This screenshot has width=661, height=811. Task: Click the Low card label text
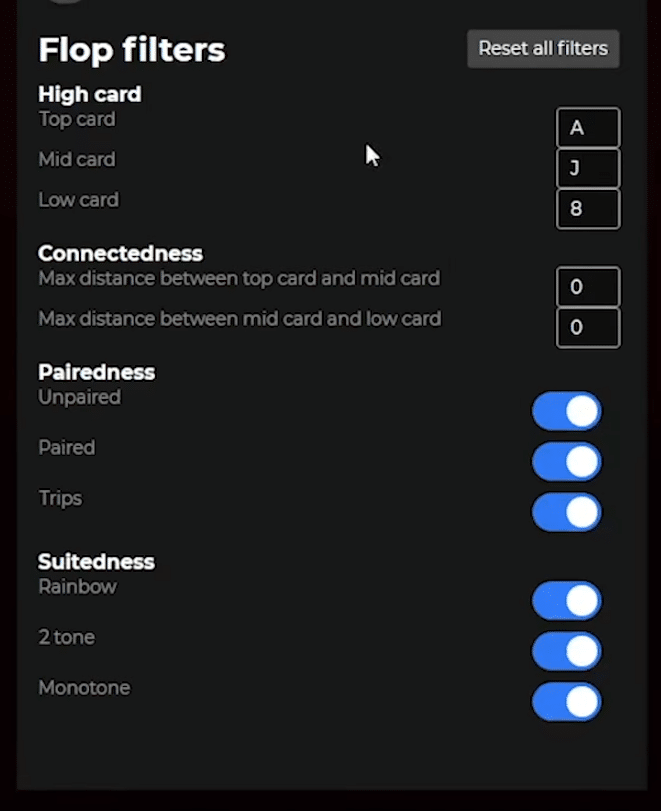(78, 200)
